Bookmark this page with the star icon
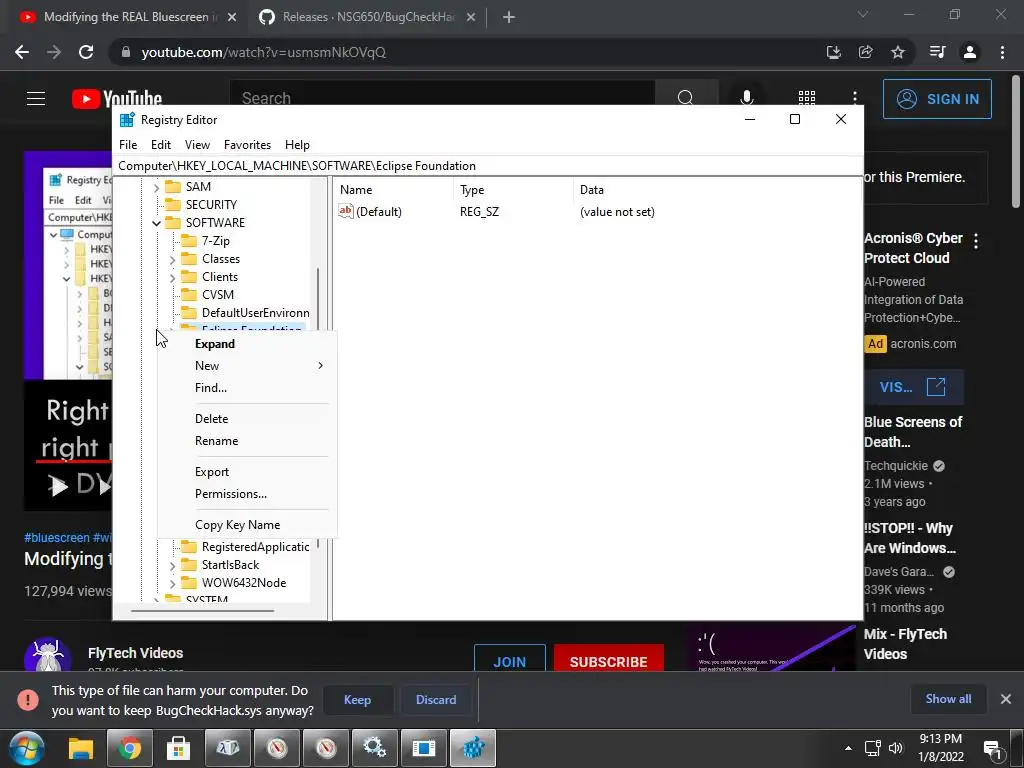 [898, 52]
